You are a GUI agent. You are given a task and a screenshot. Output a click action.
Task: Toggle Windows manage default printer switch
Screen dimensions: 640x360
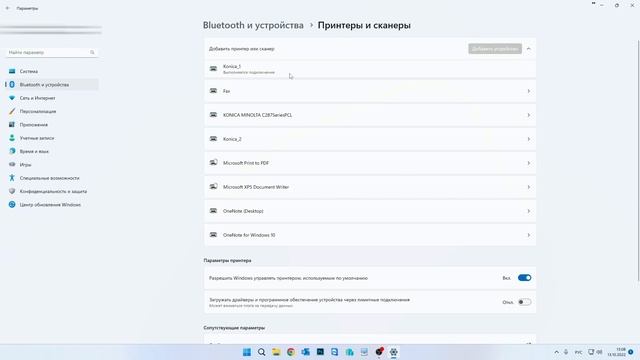click(524, 278)
